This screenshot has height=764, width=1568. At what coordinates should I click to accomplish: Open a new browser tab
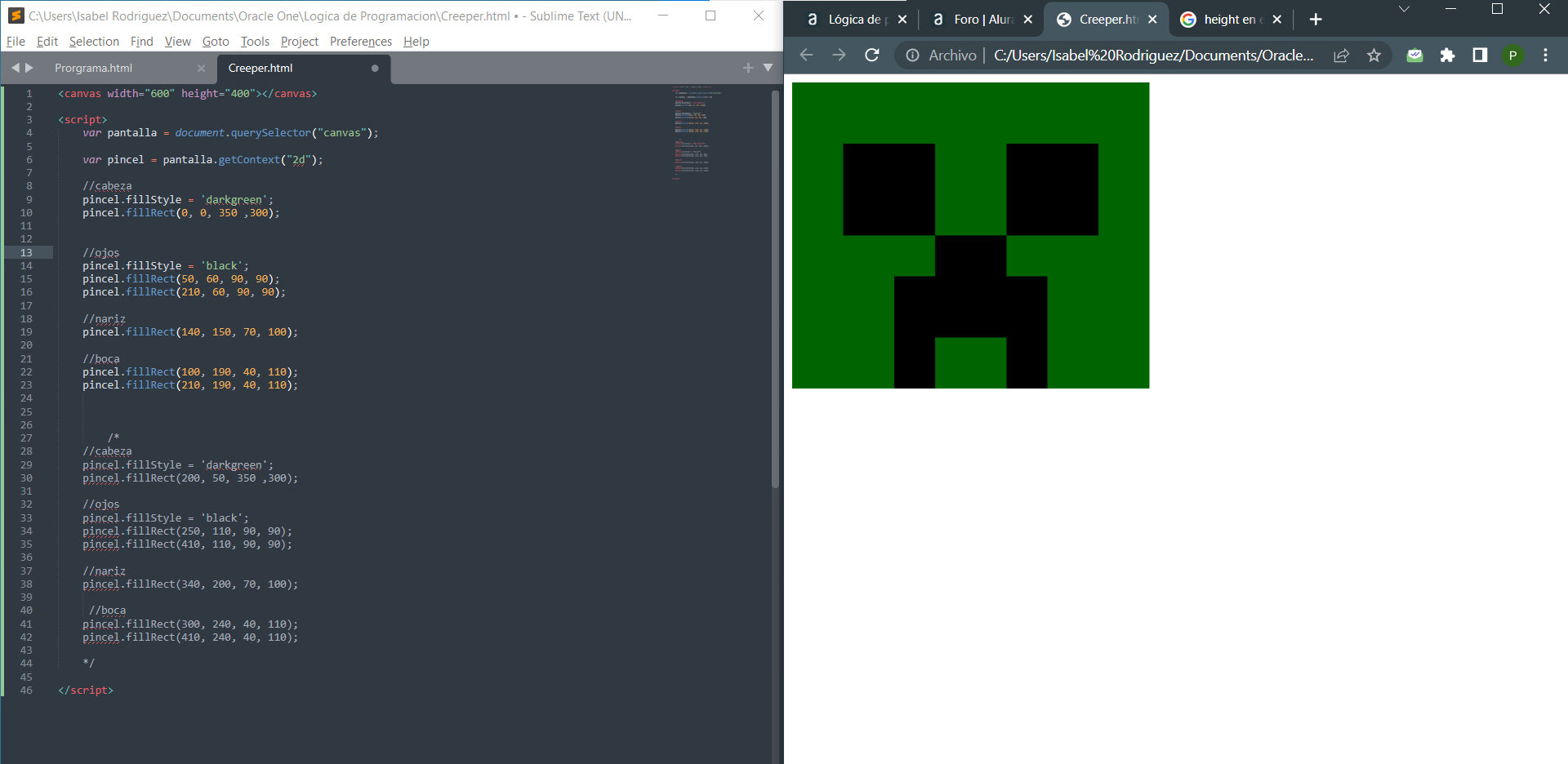[x=1316, y=20]
